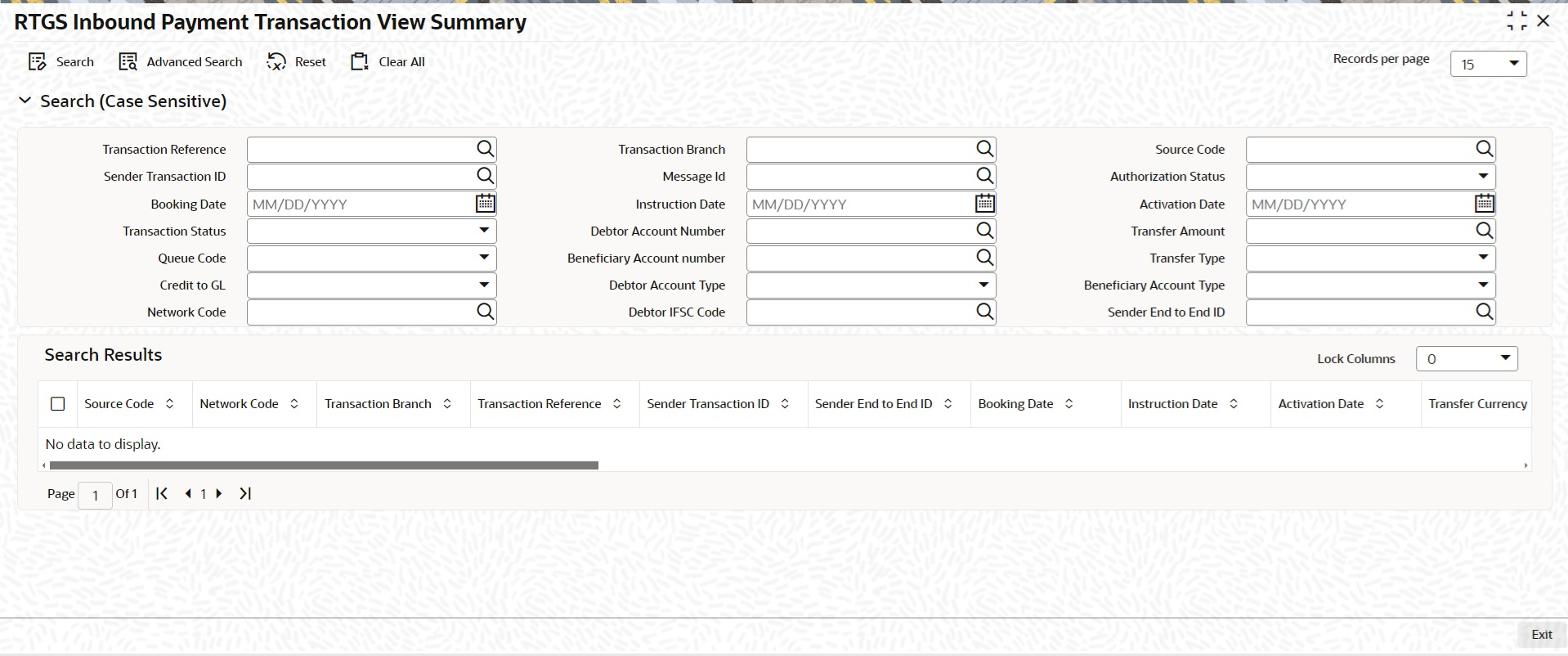Click the page number input box
Image resolution: width=1568 pixels, height=656 pixels.
point(95,495)
